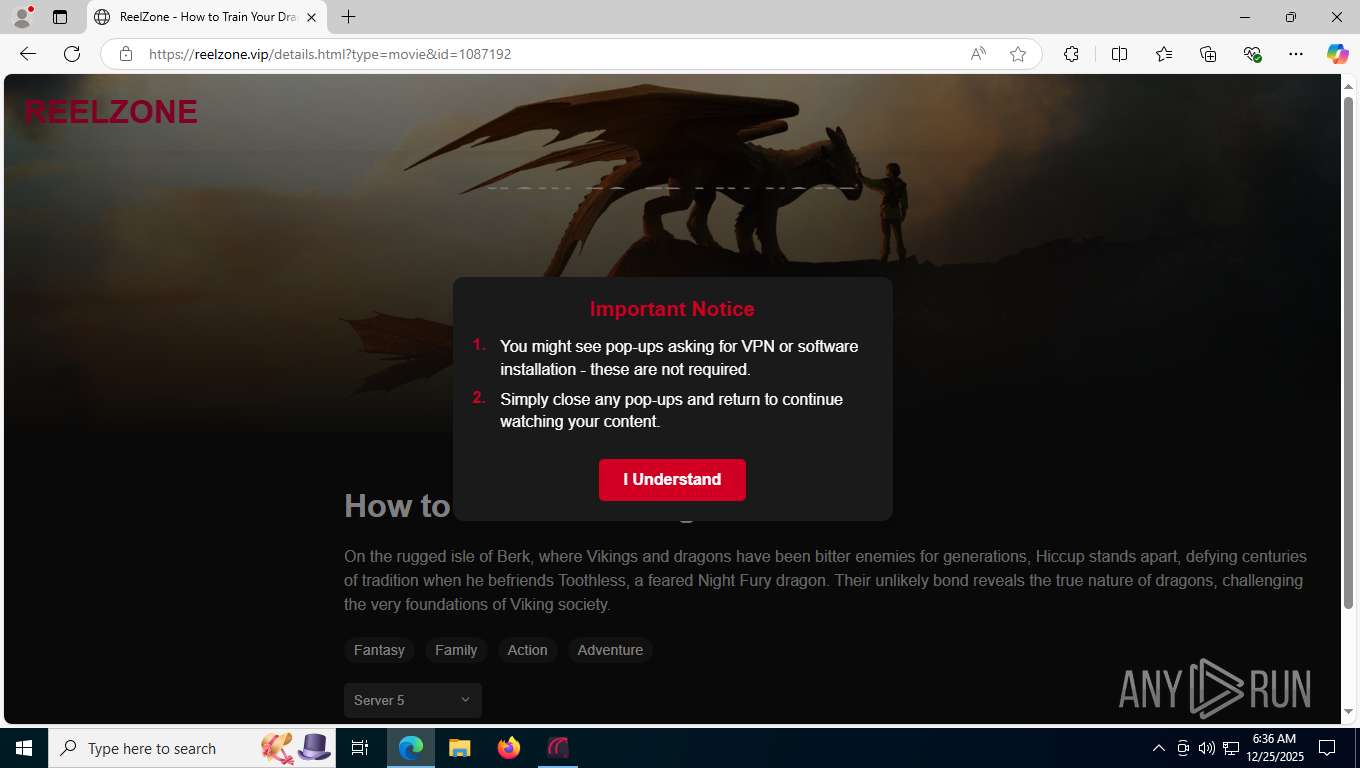Open tab actions menu
The width and height of the screenshot is (1360, 768).
tap(60, 17)
